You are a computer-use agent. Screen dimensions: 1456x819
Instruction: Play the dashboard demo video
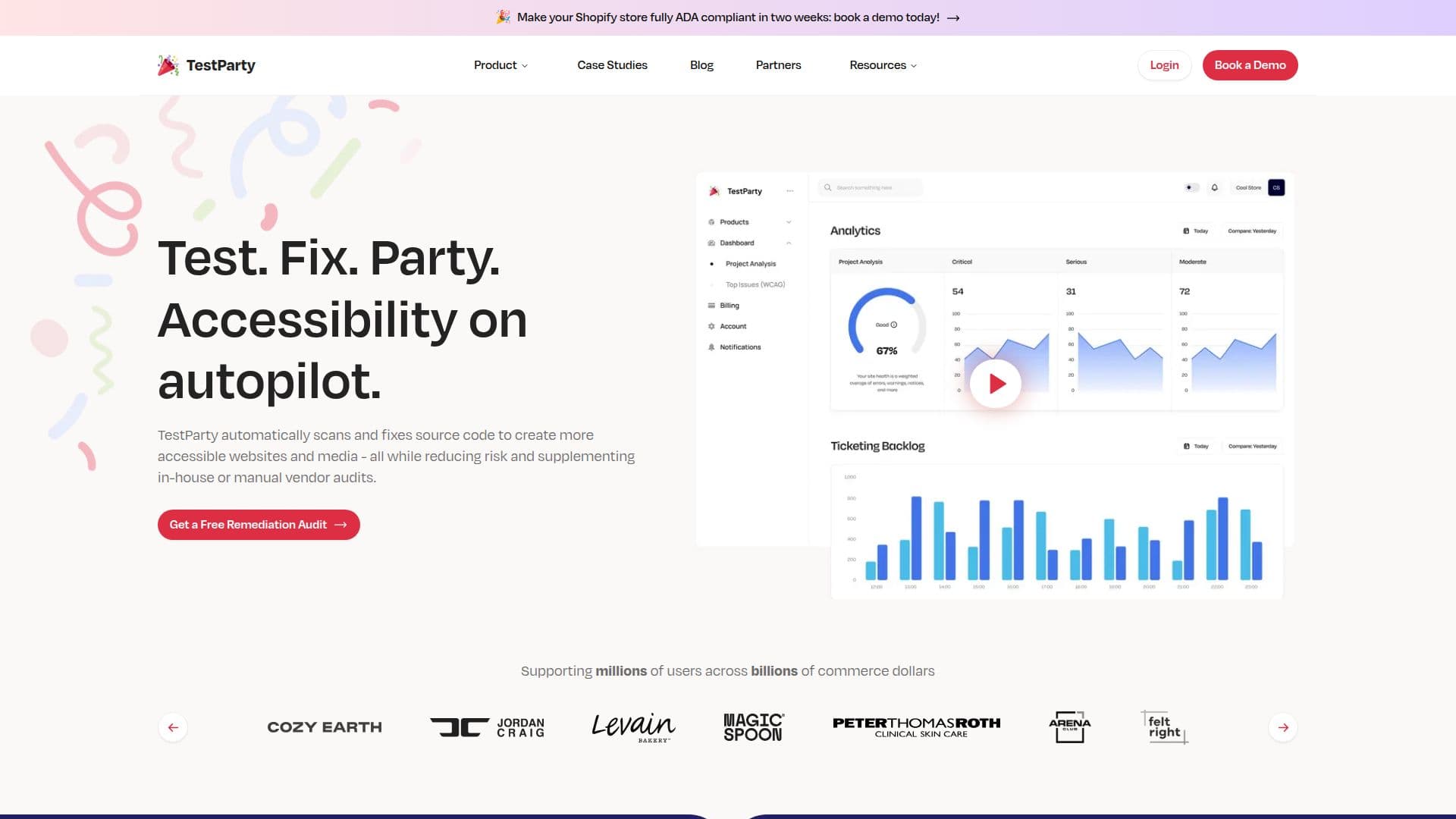(996, 384)
